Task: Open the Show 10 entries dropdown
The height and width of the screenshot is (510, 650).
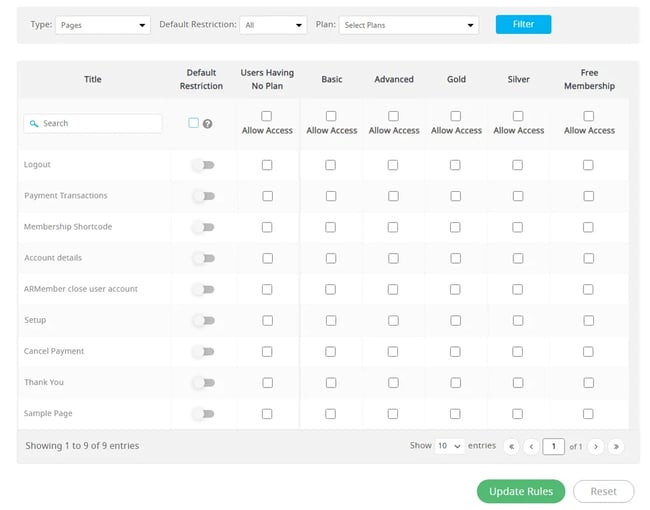Action: pos(449,446)
